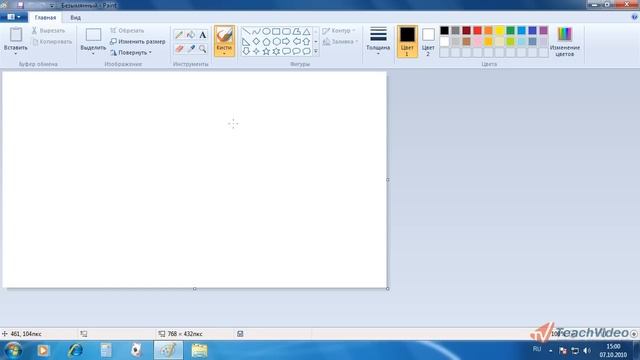Select the Fill with color bucket tool

(191, 35)
